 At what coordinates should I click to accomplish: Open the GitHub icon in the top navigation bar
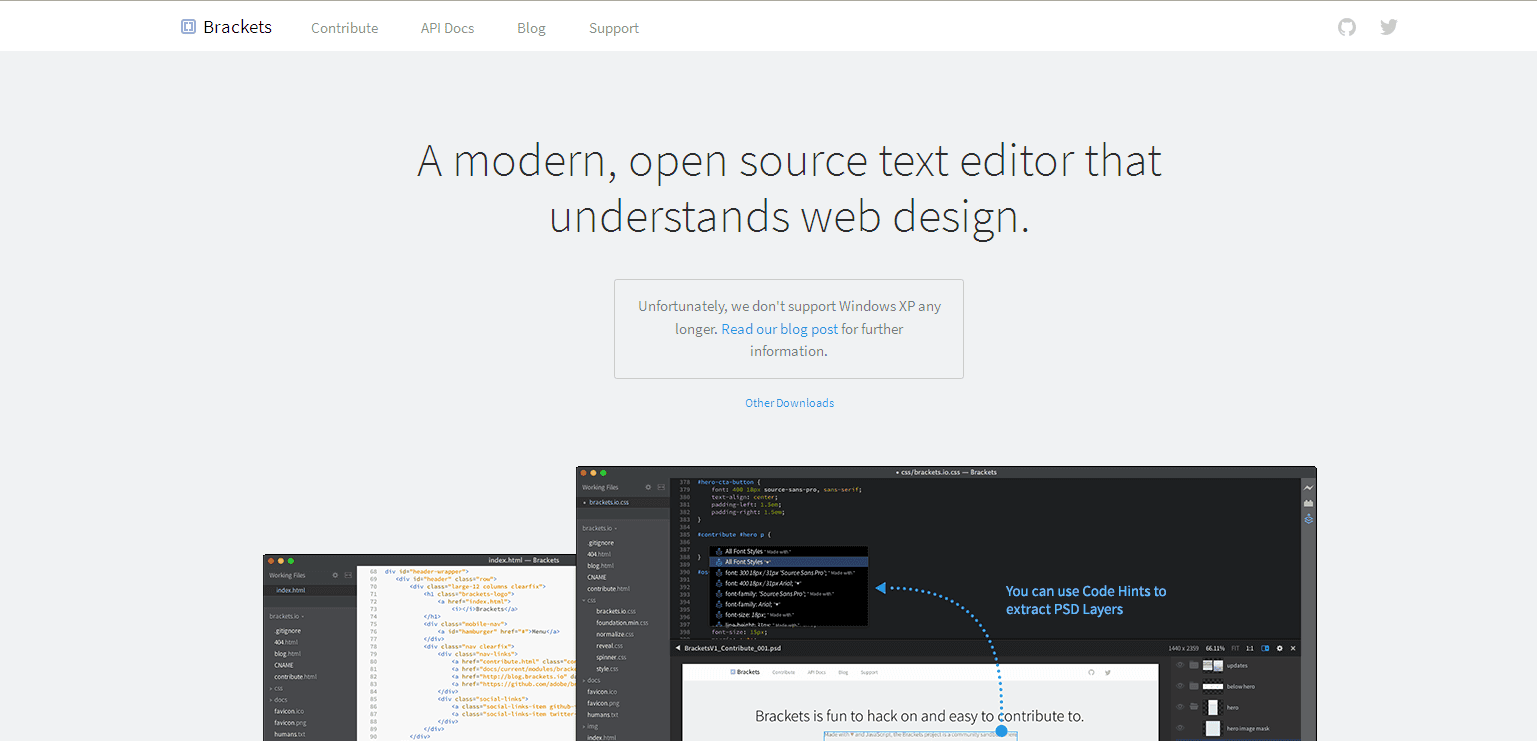pos(1347,27)
